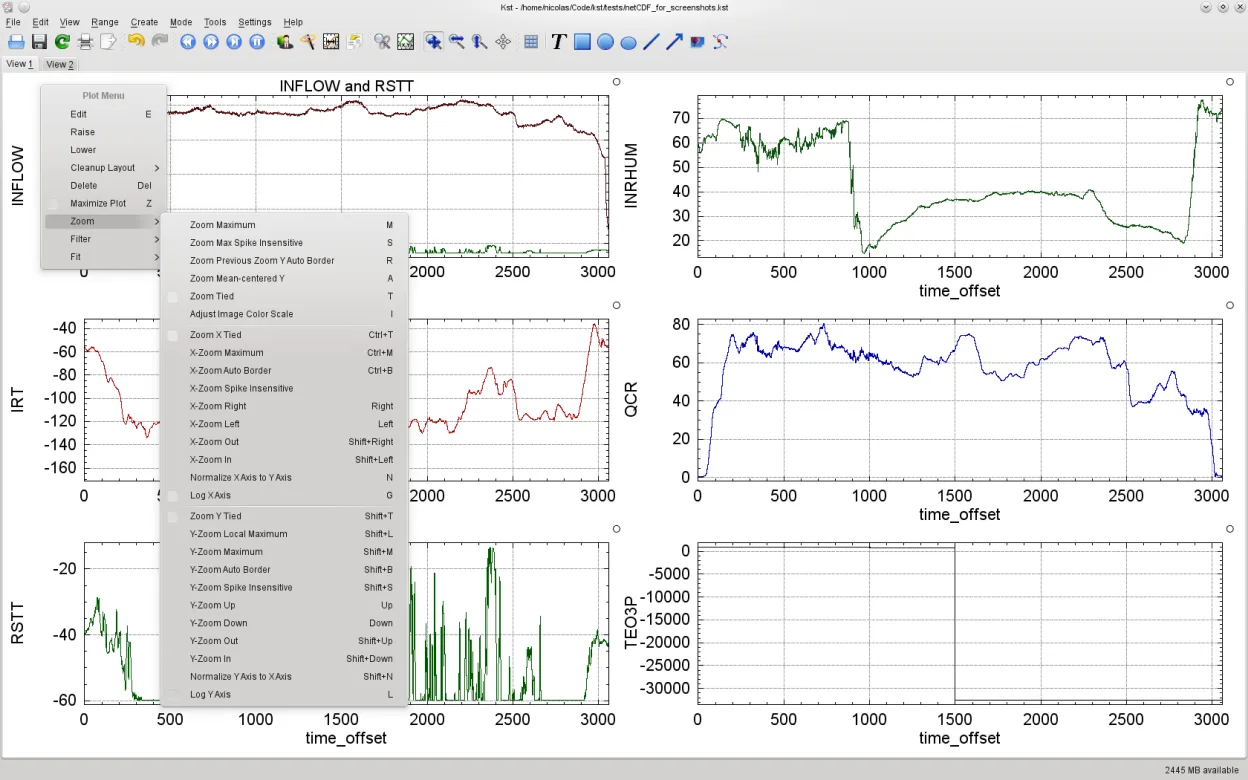The height and width of the screenshot is (780, 1248).
Task: Click the blue Pause icon
Action: click(257, 42)
